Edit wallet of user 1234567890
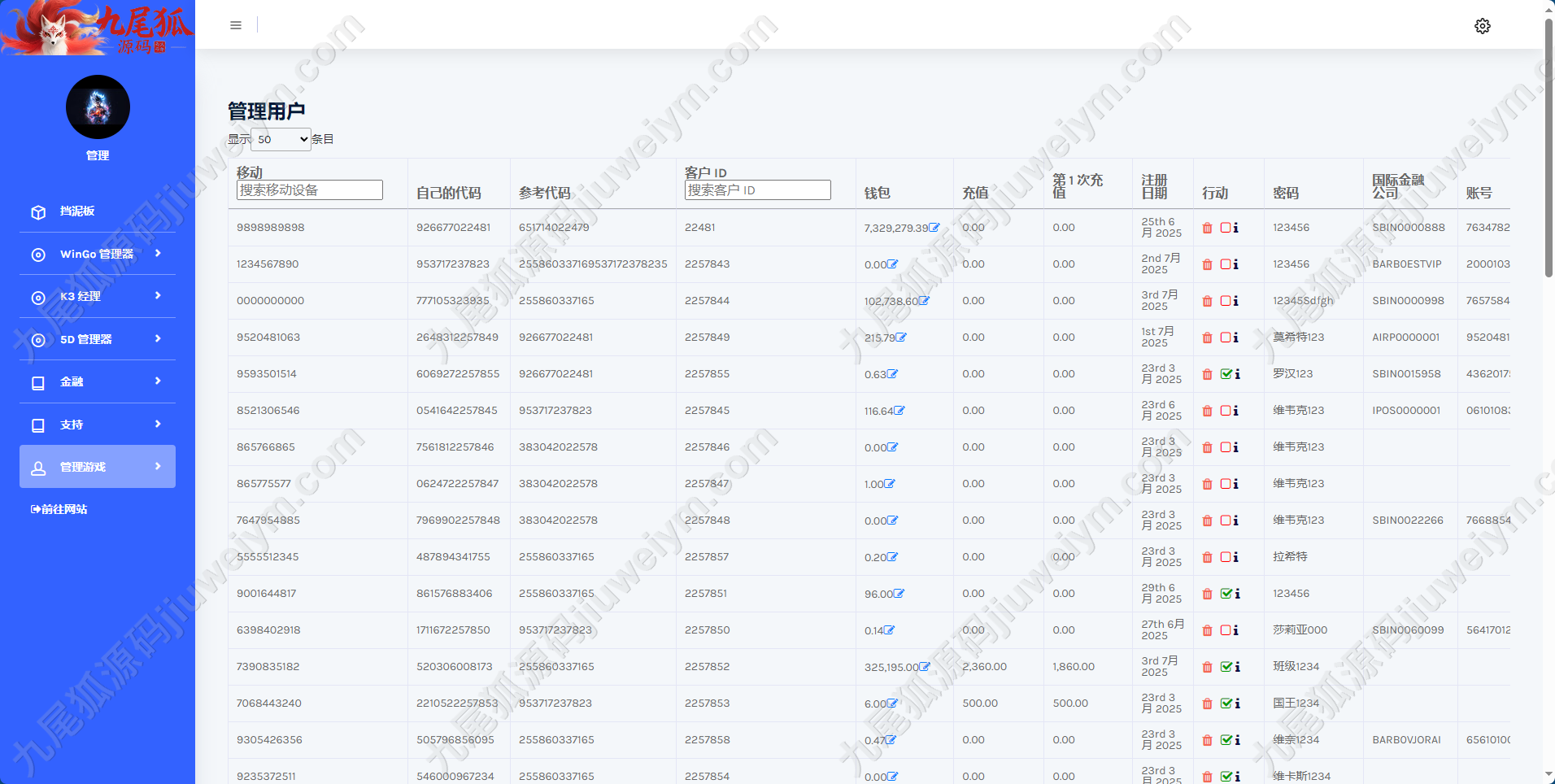 point(893,264)
